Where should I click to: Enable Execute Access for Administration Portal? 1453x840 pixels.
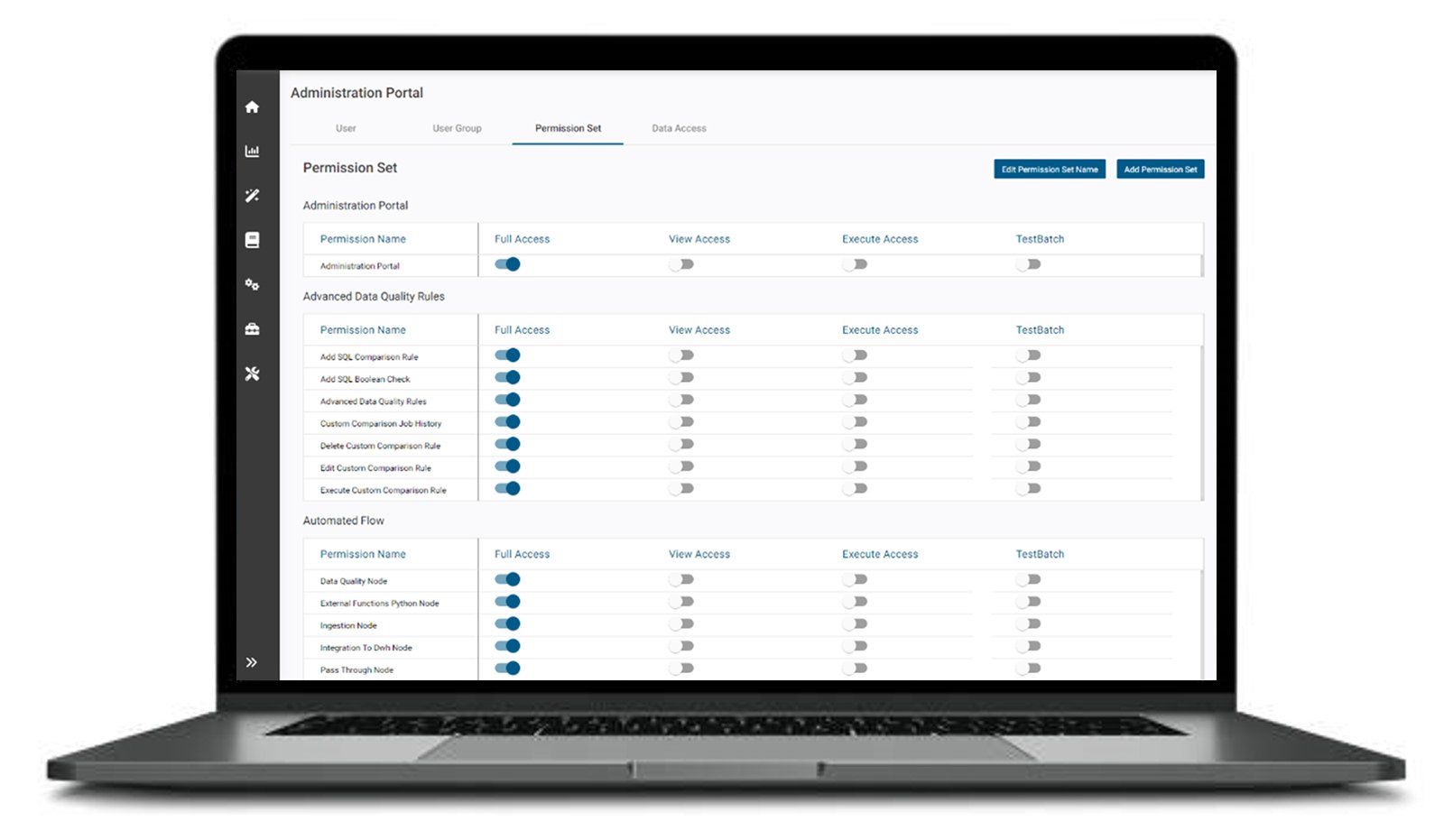[855, 264]
